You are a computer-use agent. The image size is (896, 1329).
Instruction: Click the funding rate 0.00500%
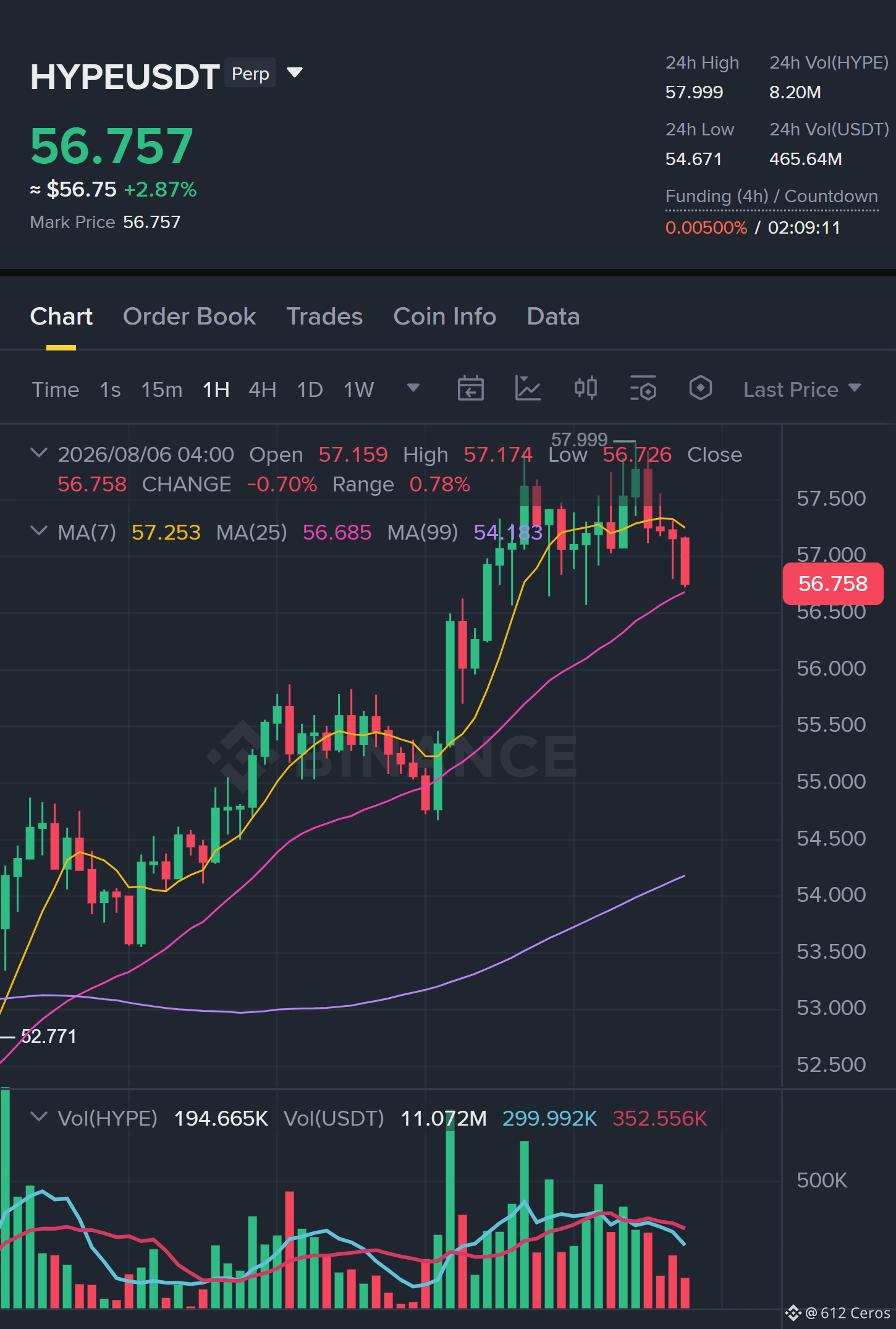706,227
